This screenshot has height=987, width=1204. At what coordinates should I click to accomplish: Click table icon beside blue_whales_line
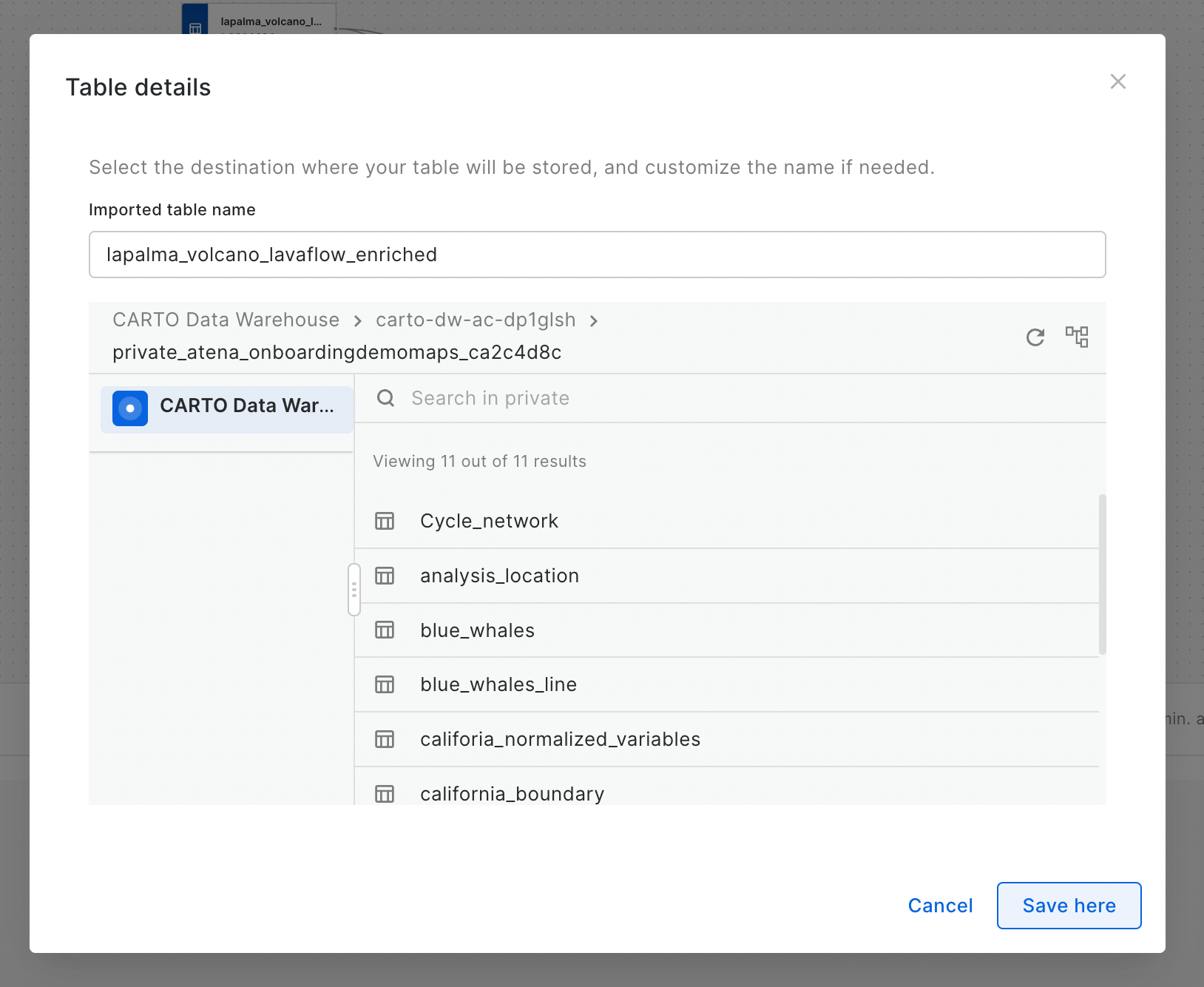385,684
